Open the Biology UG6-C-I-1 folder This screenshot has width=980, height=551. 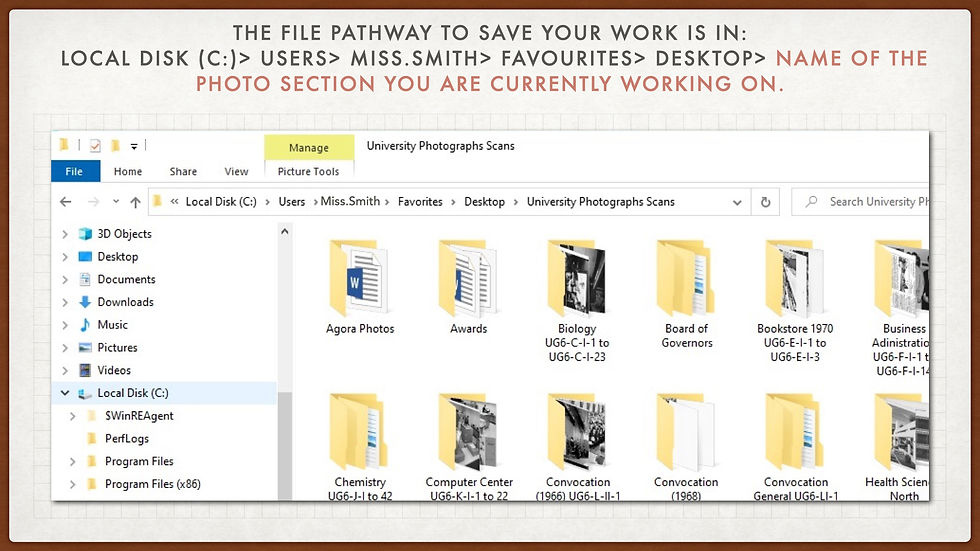tap(577, 300)
